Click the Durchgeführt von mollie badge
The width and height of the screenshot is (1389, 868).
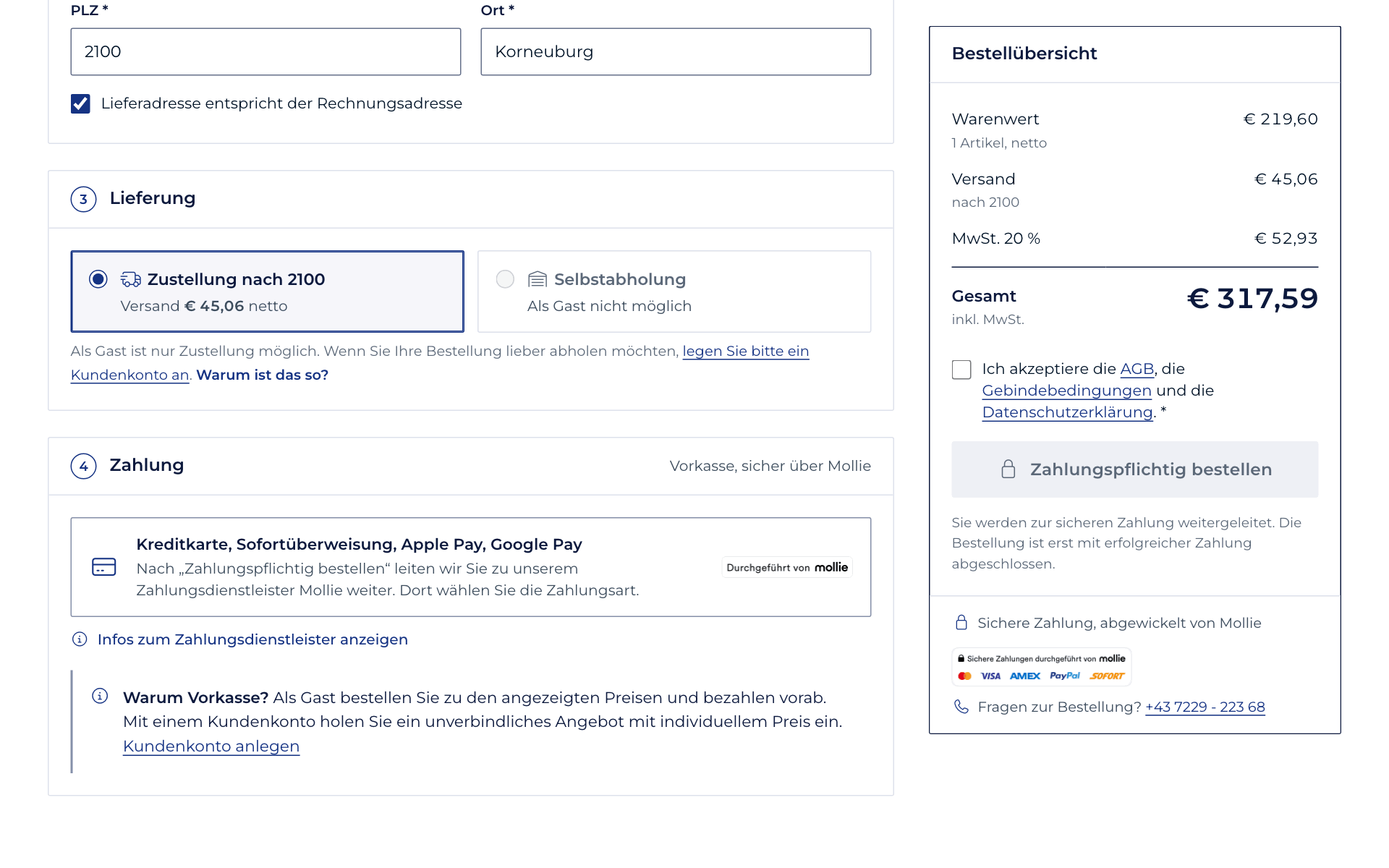coord(787,567)
